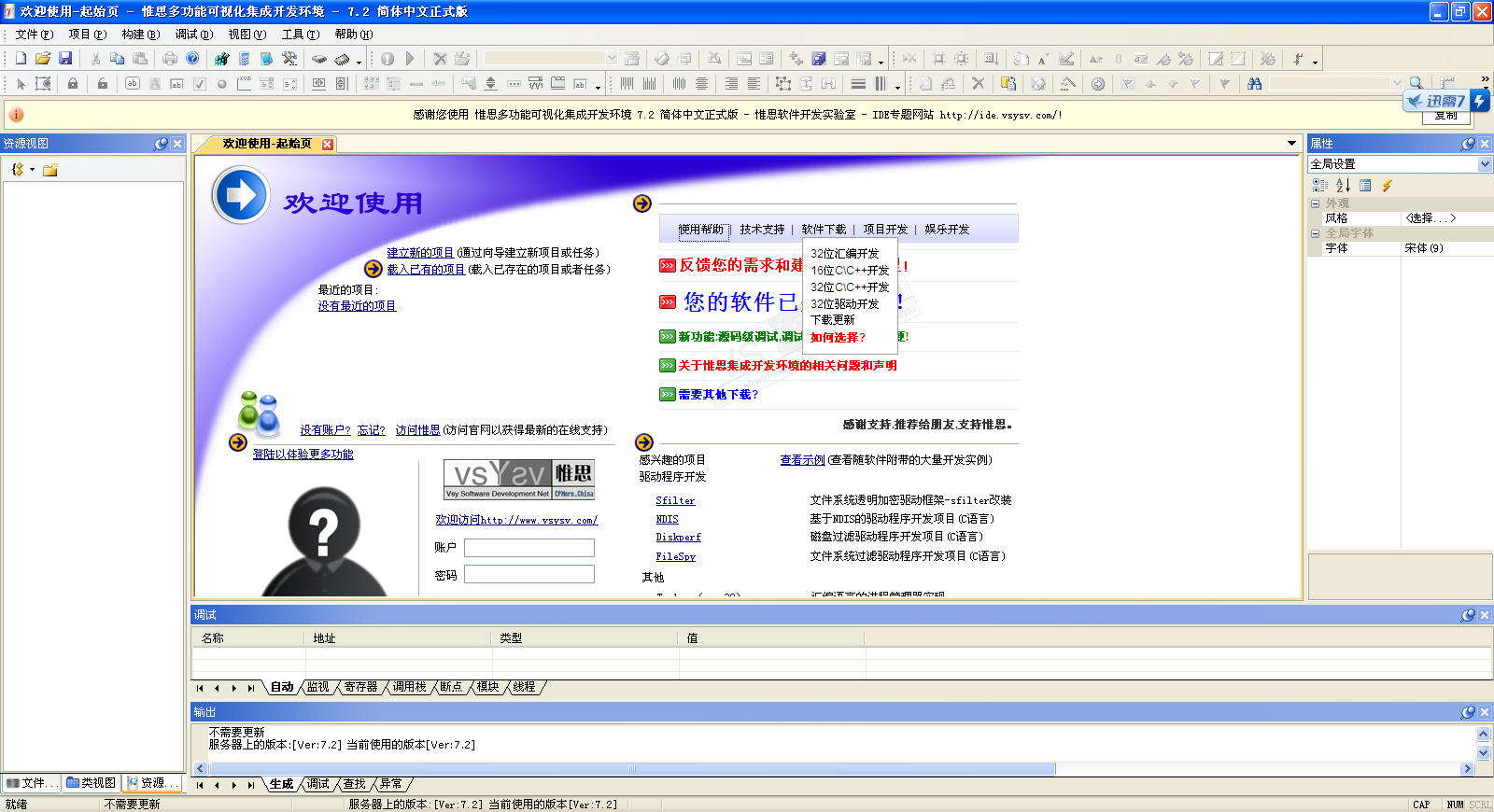1494x812 pixels.
Task: Click the Paste clipboard icon
Action: click(140, 58)
